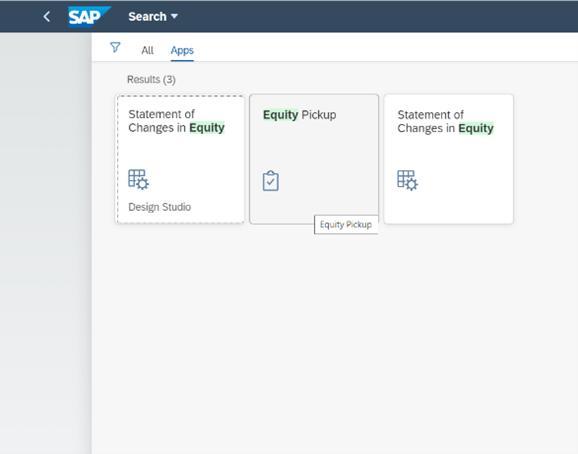Go back using the header arrow

46,16
